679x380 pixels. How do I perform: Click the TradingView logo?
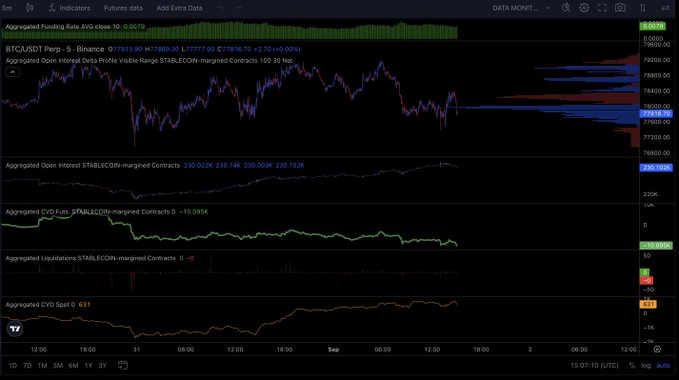click(x=15, y=329)
